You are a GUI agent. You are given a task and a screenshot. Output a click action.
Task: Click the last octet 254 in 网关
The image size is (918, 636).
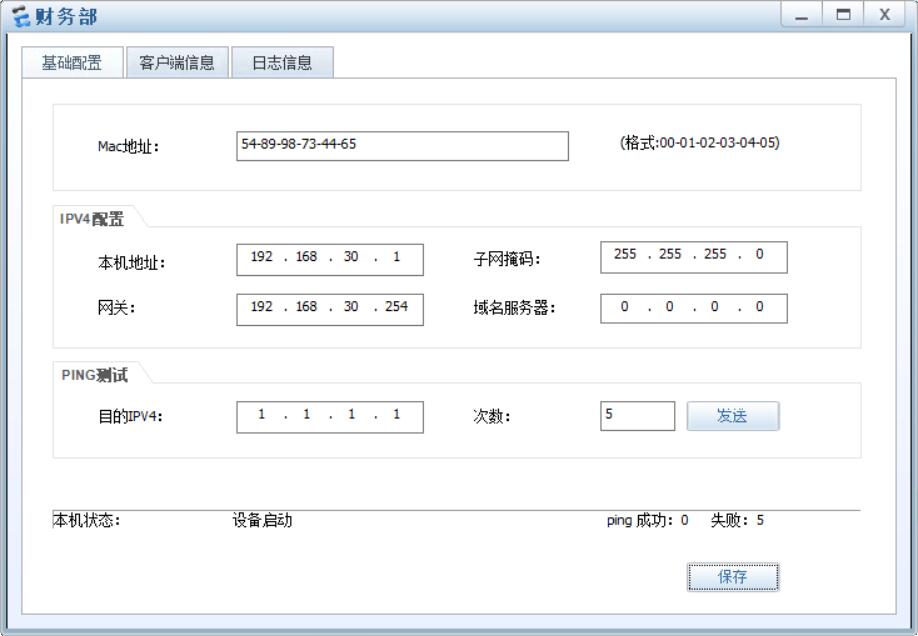(x=396, y=306)
